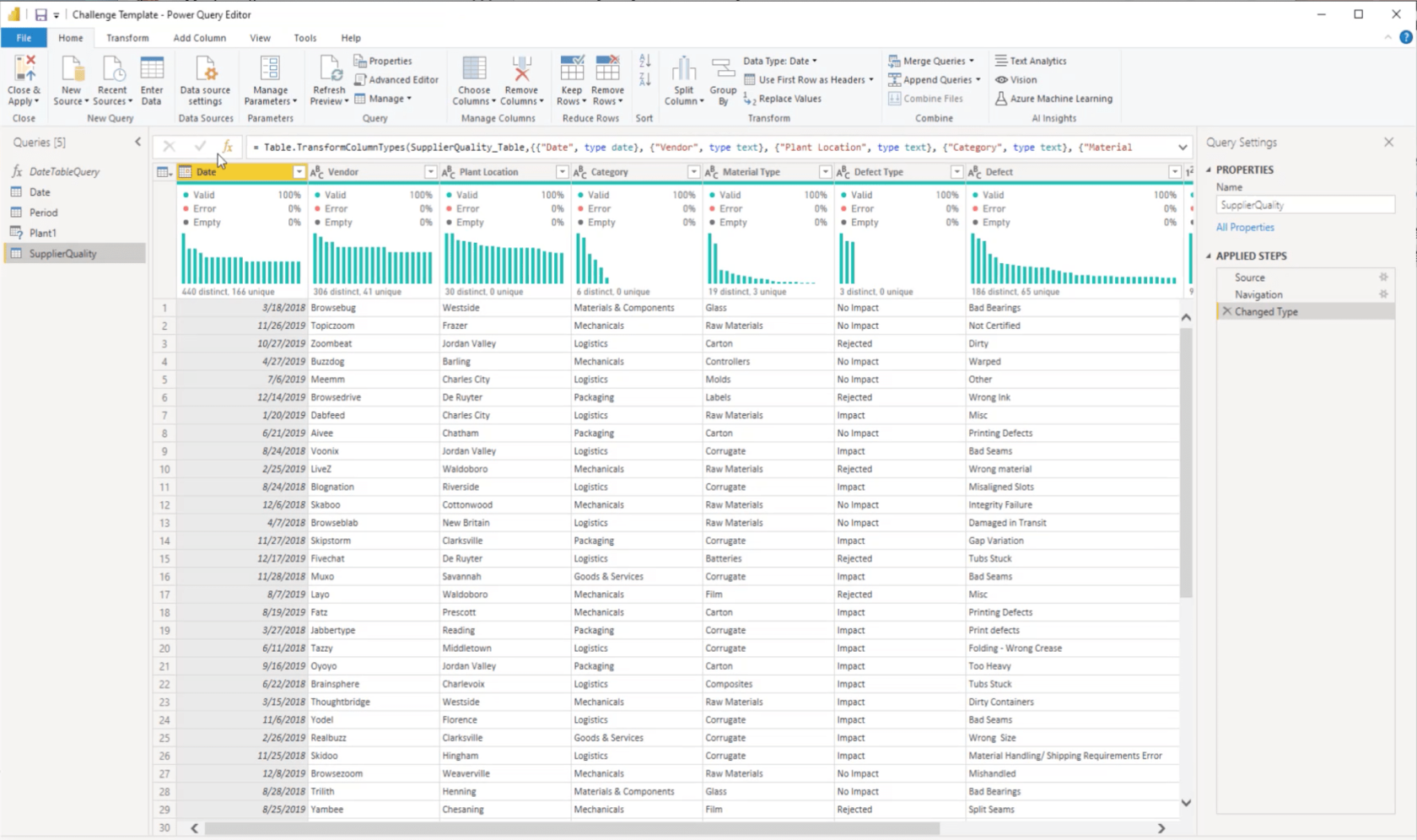Click the Vision AI insight

point(1016,79)
